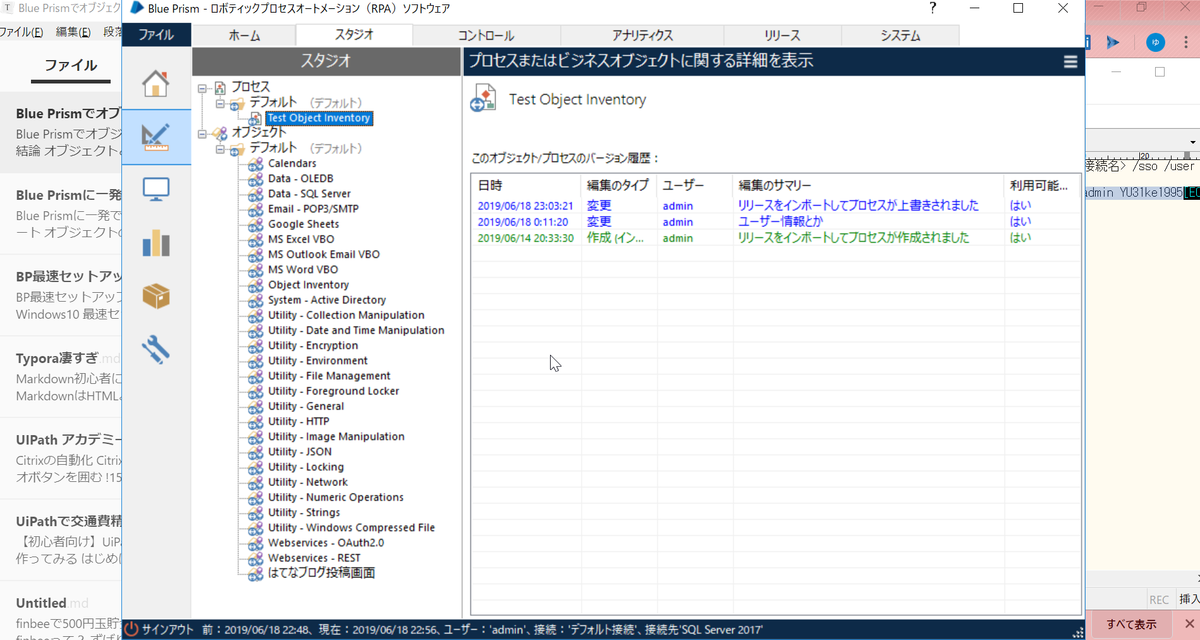Screen dimensions: 1200x640
Task: Click the hamburger menu icon in details header
Action: (1071, 61)
